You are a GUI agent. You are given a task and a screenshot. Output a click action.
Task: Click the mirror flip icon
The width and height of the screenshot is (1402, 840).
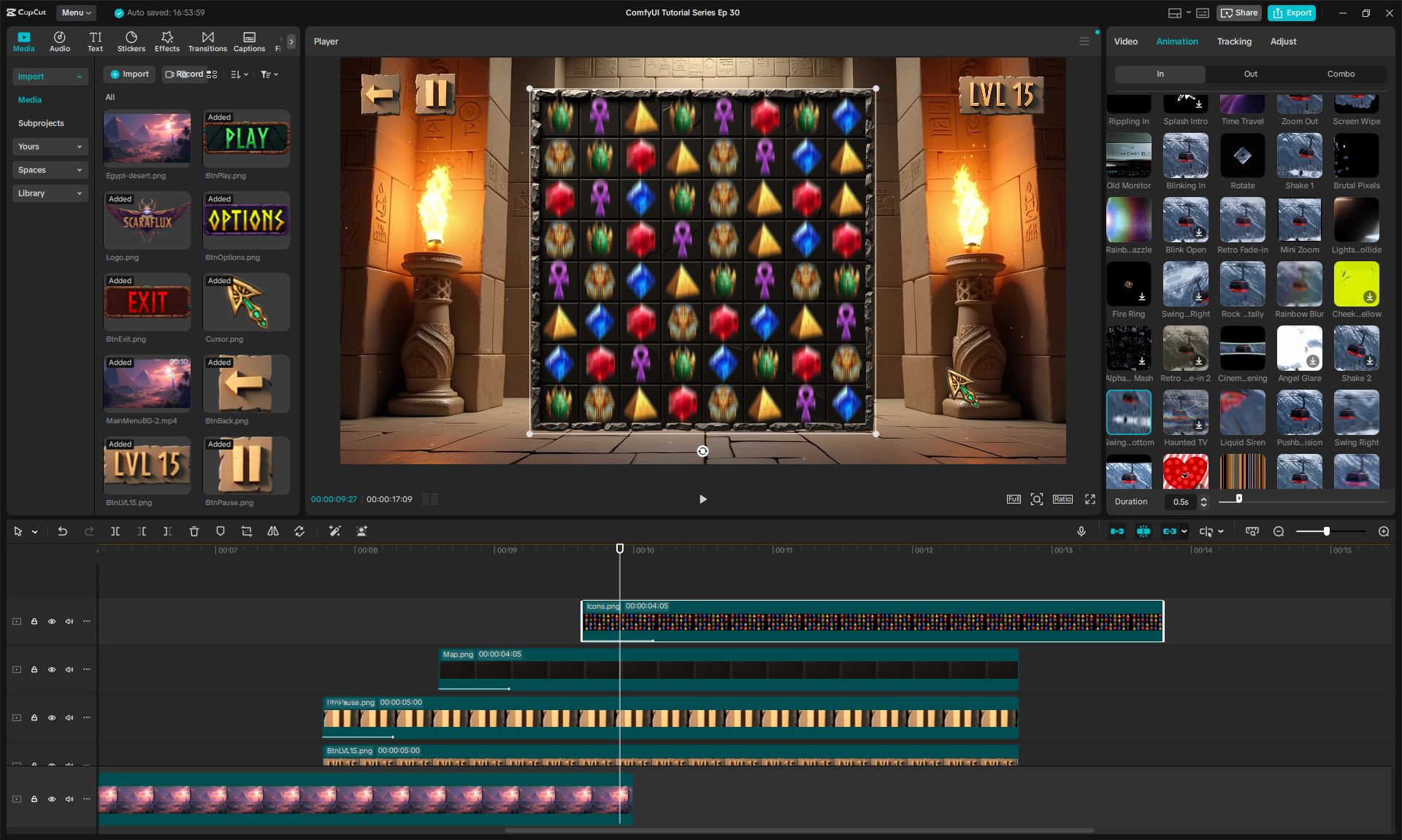[x=273, y=531]
